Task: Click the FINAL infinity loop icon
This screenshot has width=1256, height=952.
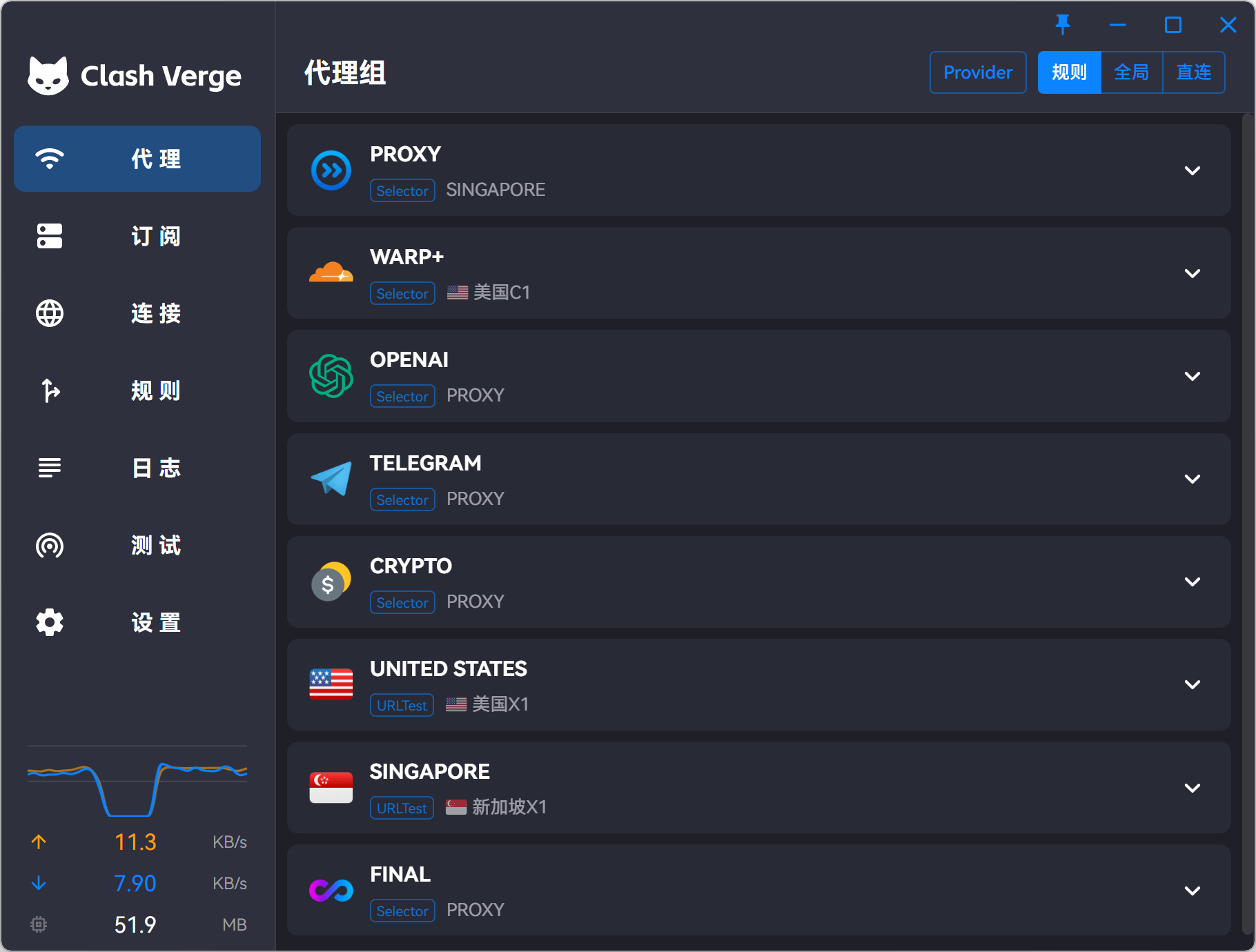Action: (331, 890)
